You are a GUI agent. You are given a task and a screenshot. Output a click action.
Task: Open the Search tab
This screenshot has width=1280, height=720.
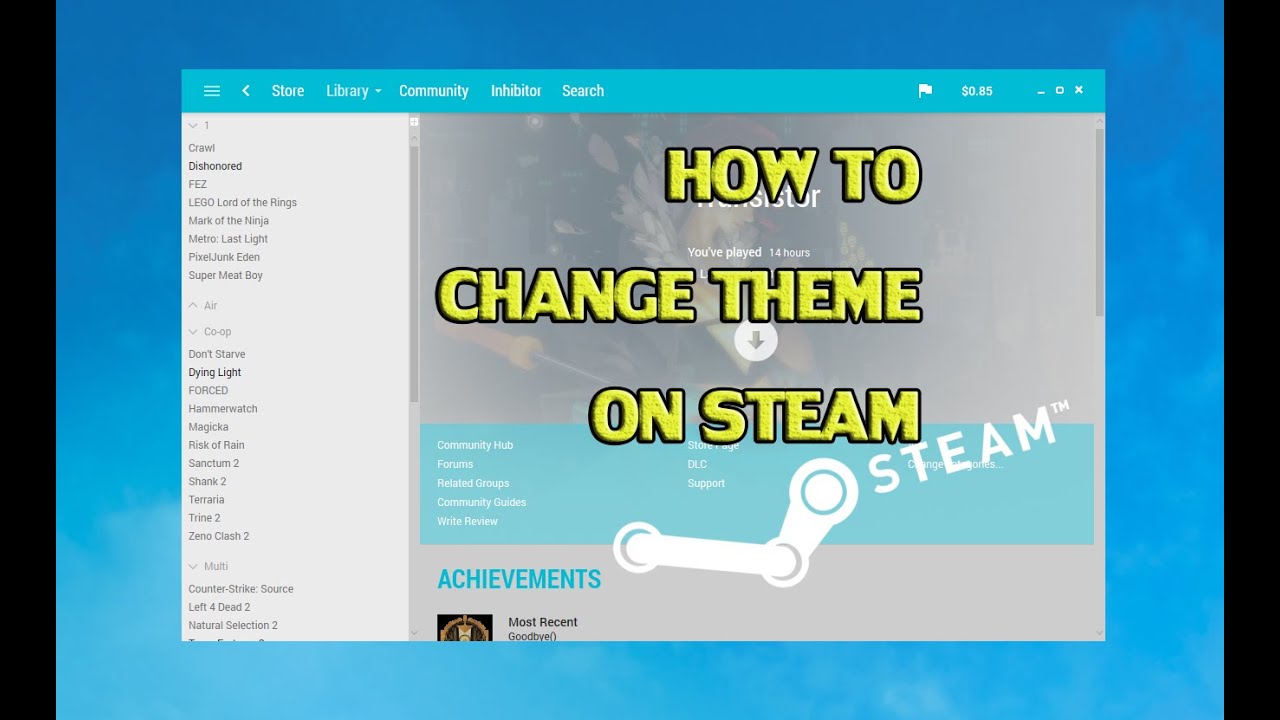tap(583, 91)
